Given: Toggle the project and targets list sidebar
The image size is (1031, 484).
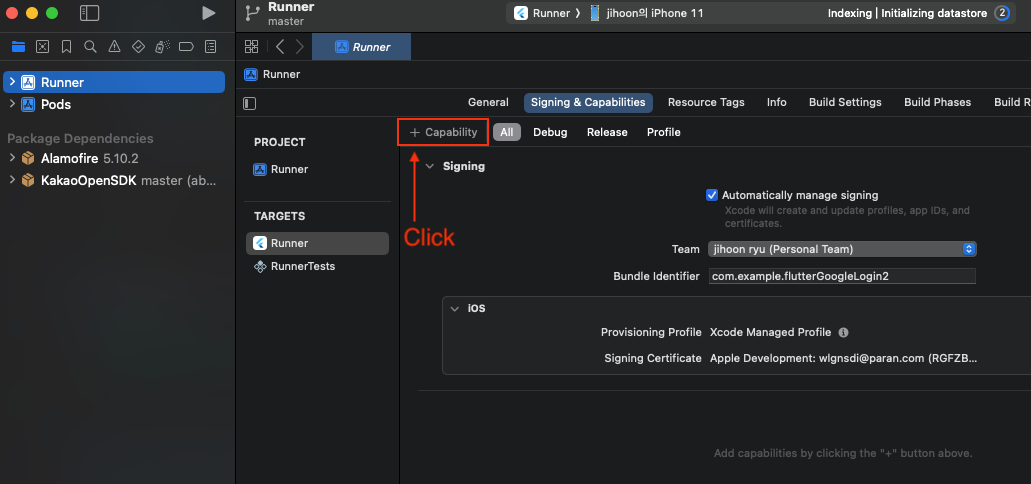Looking at the screenshot, I should tap(250, 103).
